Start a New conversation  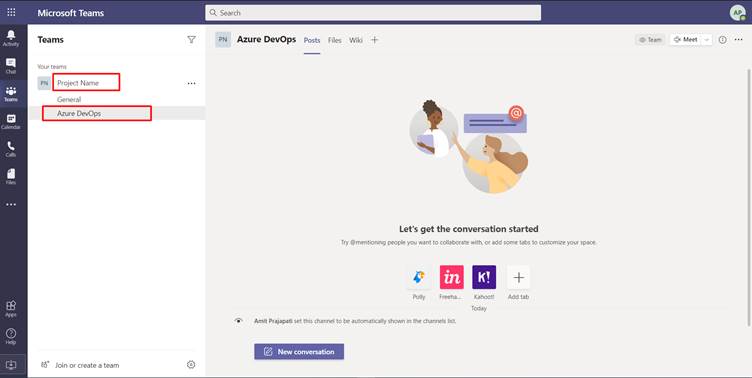pos(299,352)
